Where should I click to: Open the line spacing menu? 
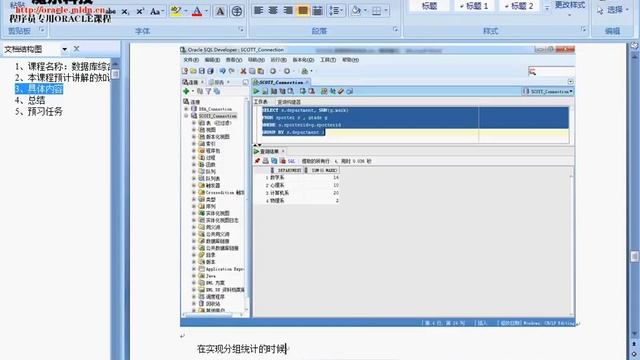coord(336,11)
